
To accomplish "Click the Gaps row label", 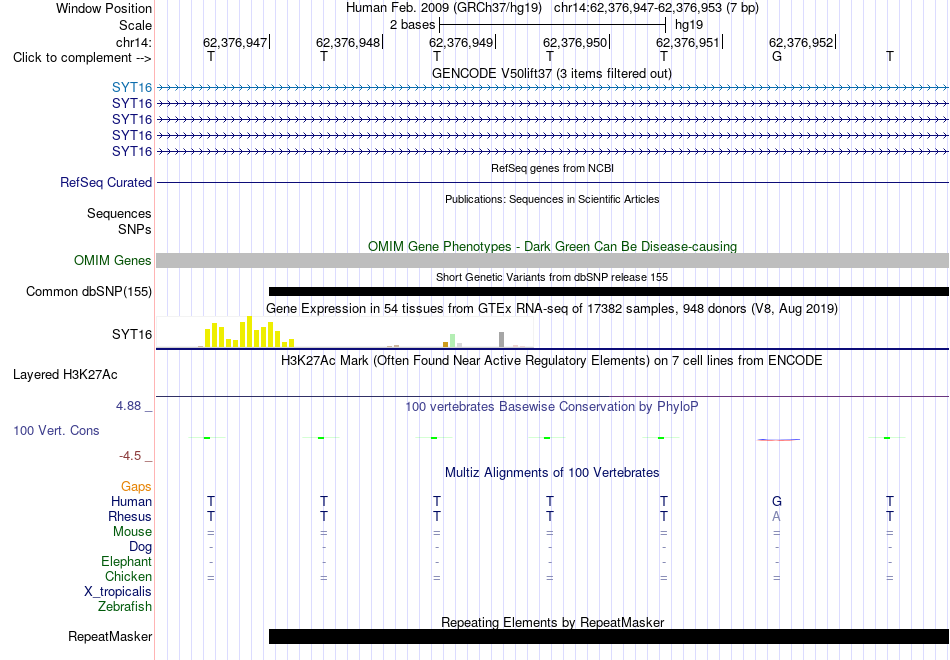I will (x=136, y=487).
